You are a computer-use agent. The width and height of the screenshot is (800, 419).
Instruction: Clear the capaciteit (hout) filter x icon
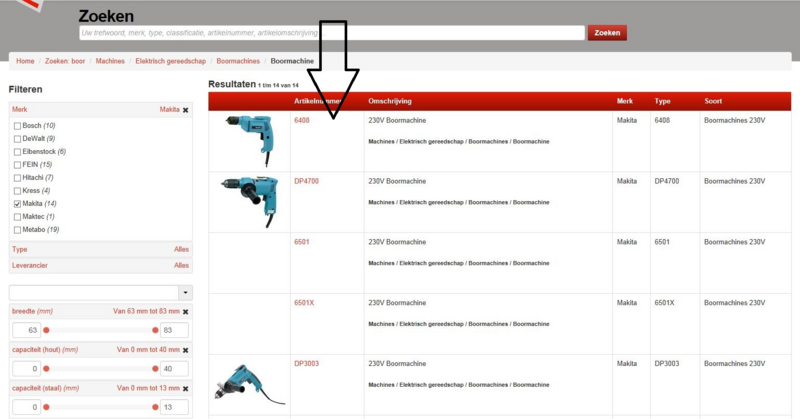tap(186, 350)
